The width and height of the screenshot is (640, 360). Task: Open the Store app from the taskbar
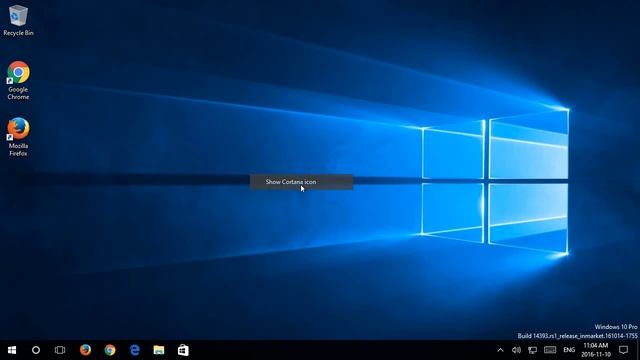183,350
